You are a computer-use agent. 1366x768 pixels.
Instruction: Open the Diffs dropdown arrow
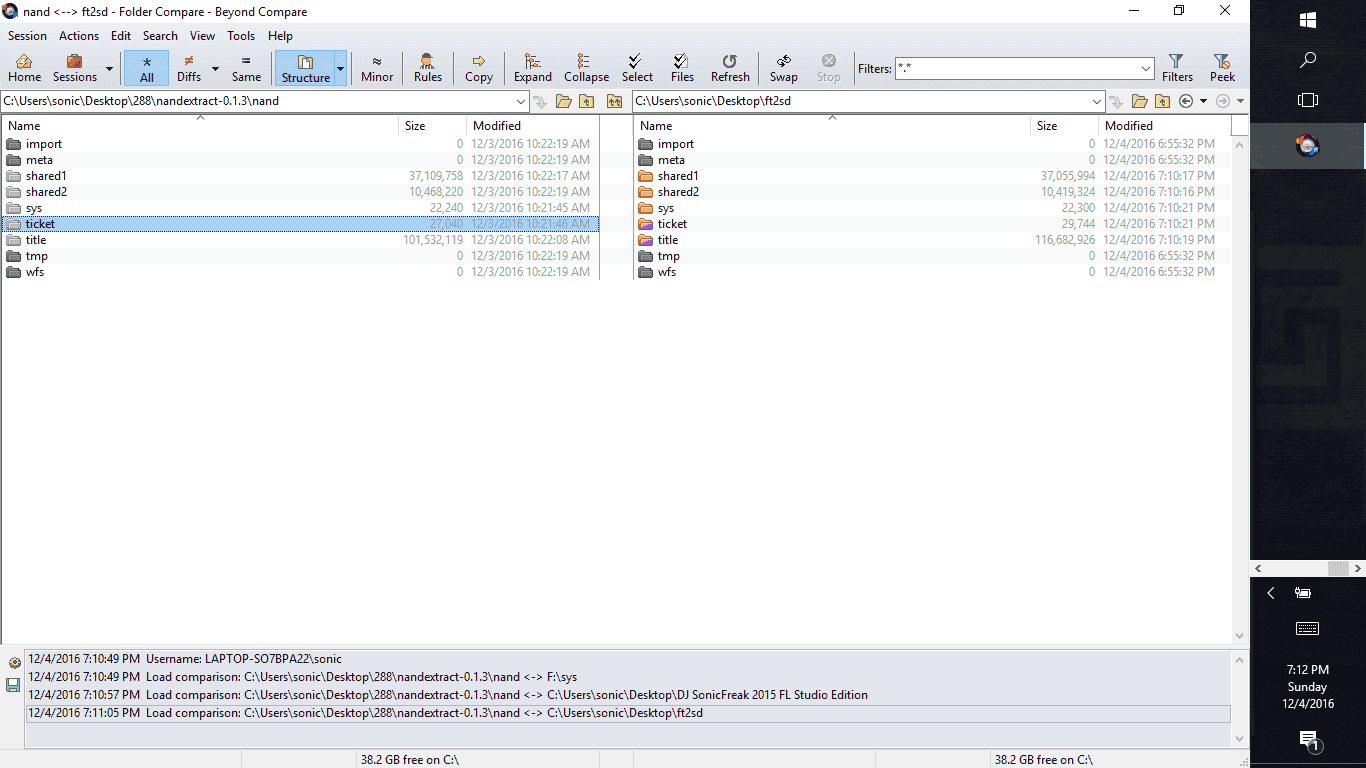point(215,69)
